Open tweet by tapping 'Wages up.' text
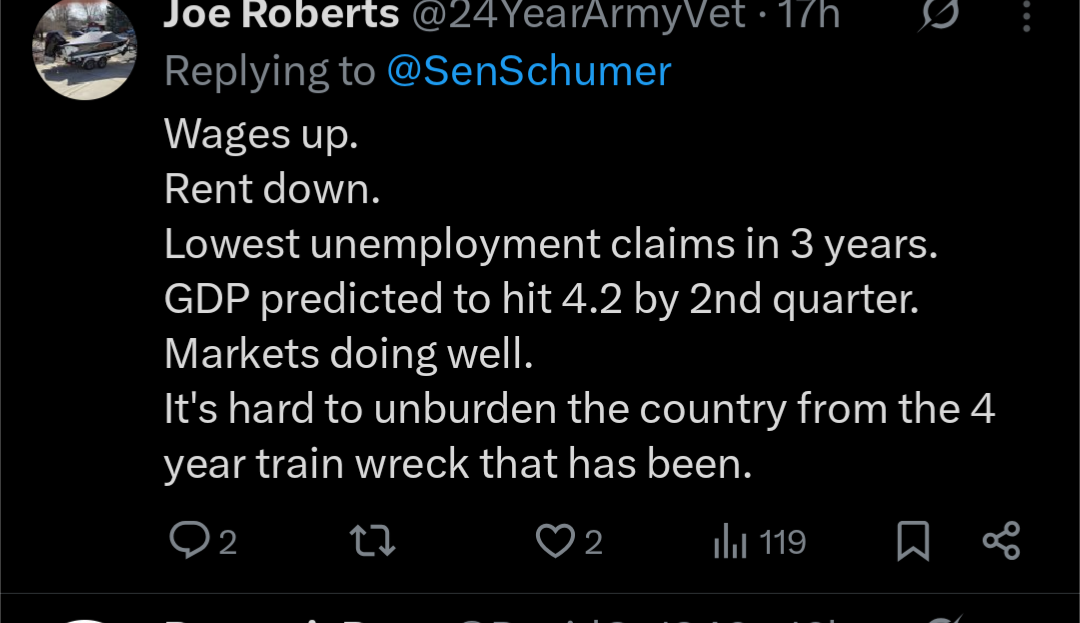Viewport: 1080px width, 623px height. tap(261, 133)
